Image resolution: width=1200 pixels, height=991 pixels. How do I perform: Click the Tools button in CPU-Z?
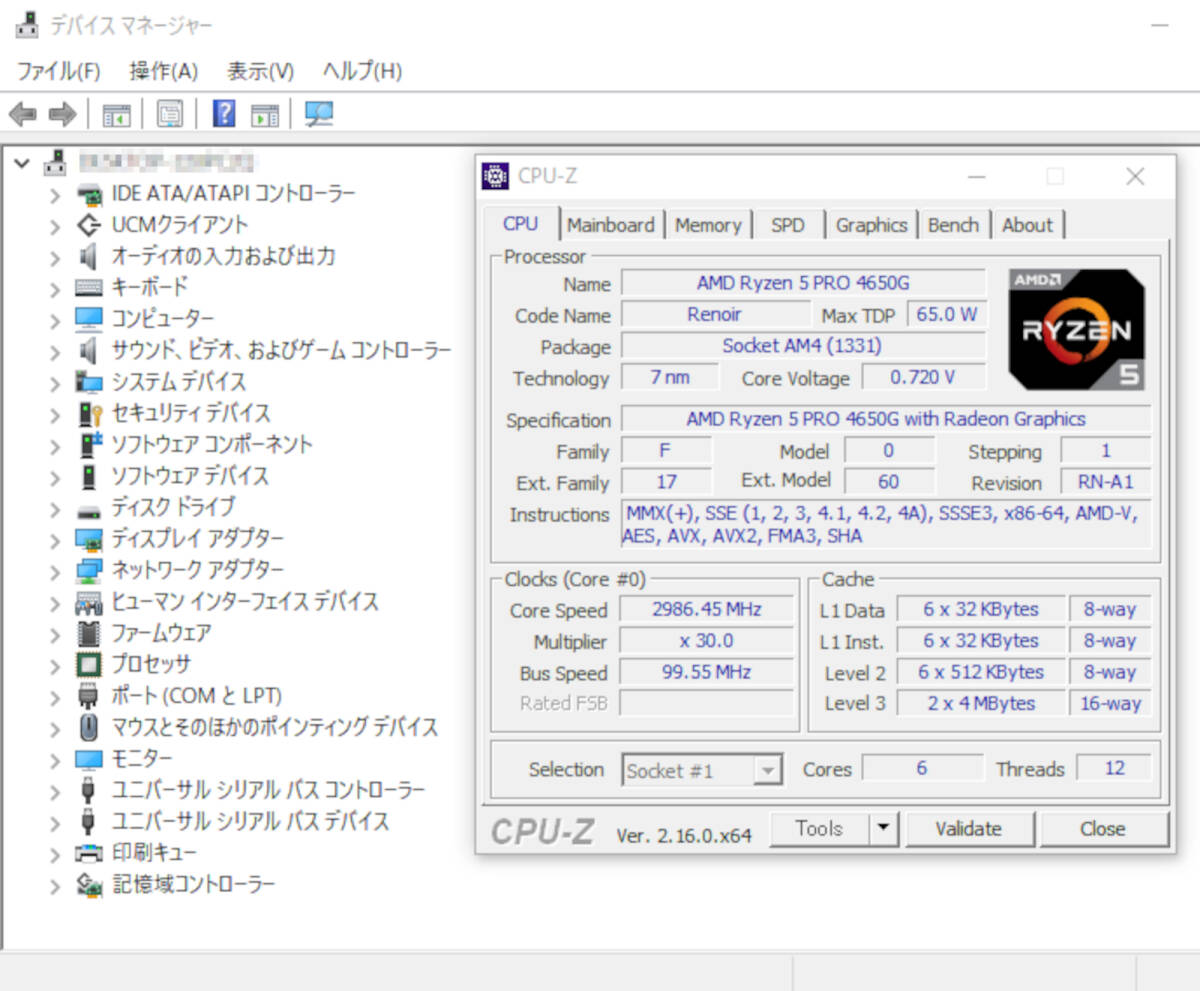822,828
